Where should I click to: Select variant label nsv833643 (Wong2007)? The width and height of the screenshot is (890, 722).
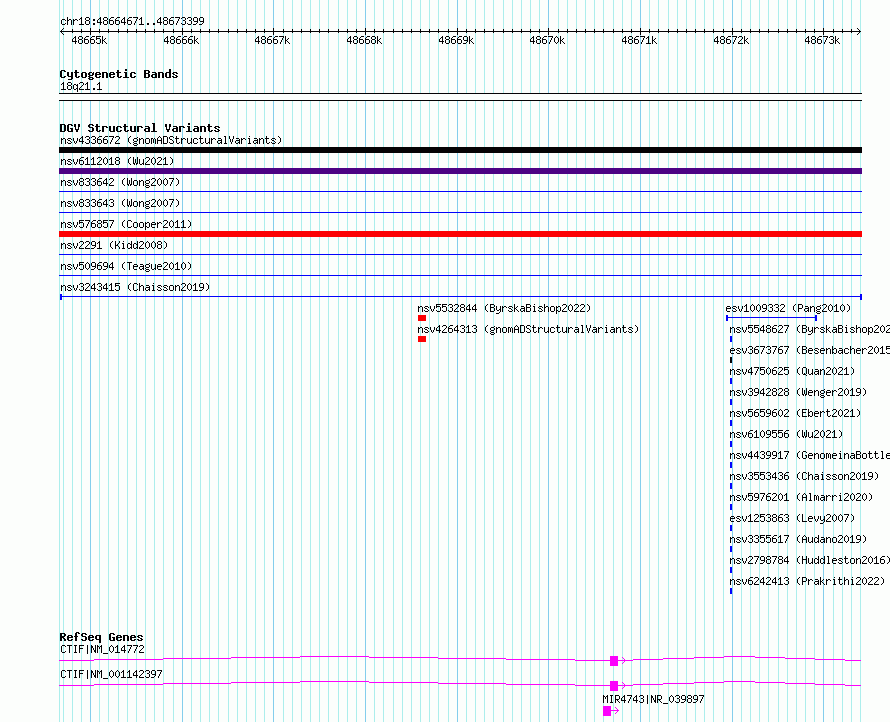tap(120, 203)
